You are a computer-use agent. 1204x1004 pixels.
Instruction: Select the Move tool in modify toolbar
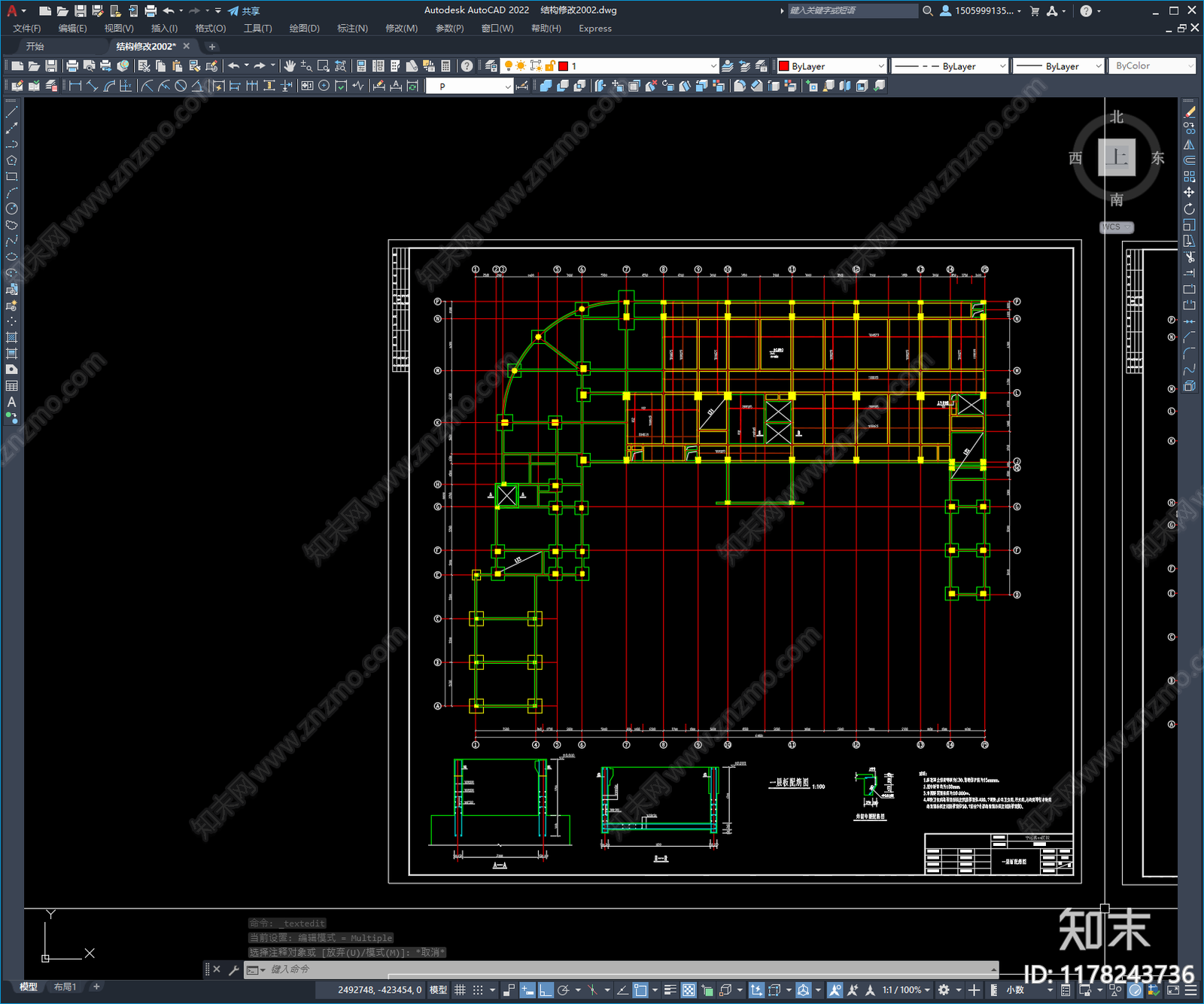pos(1189,193)
